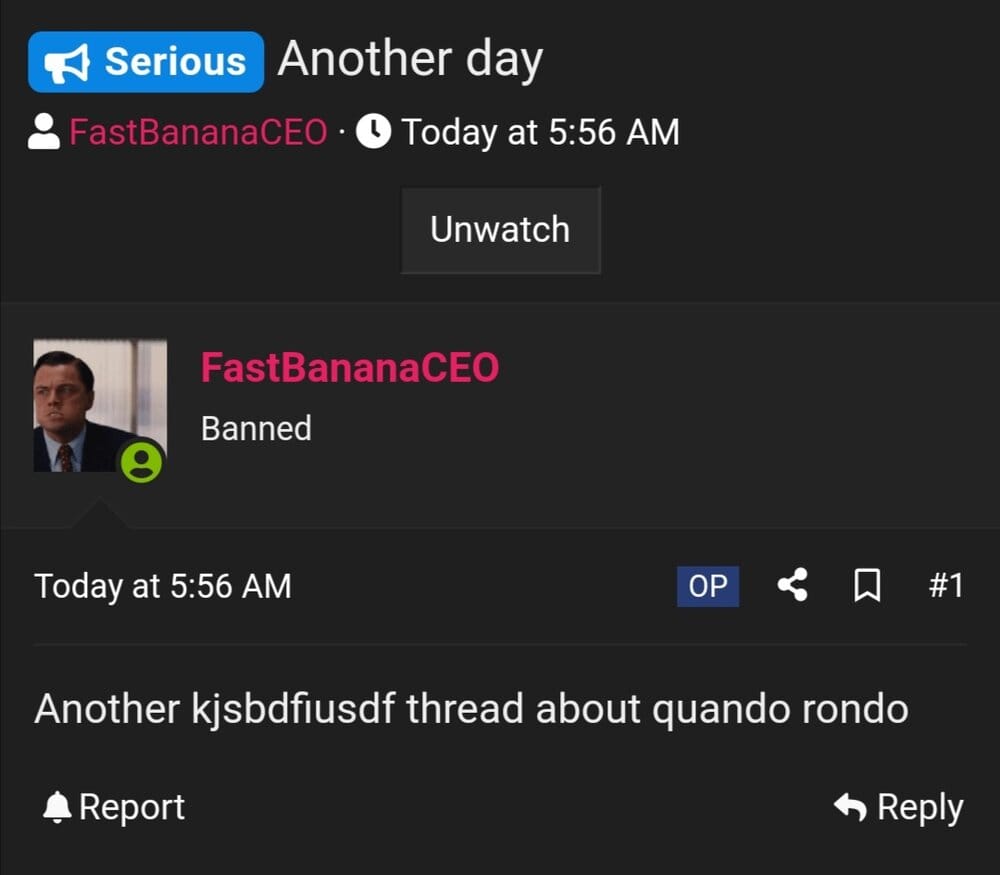Click the OP badge on the post
1000x875 pixels.
[707, 587]
